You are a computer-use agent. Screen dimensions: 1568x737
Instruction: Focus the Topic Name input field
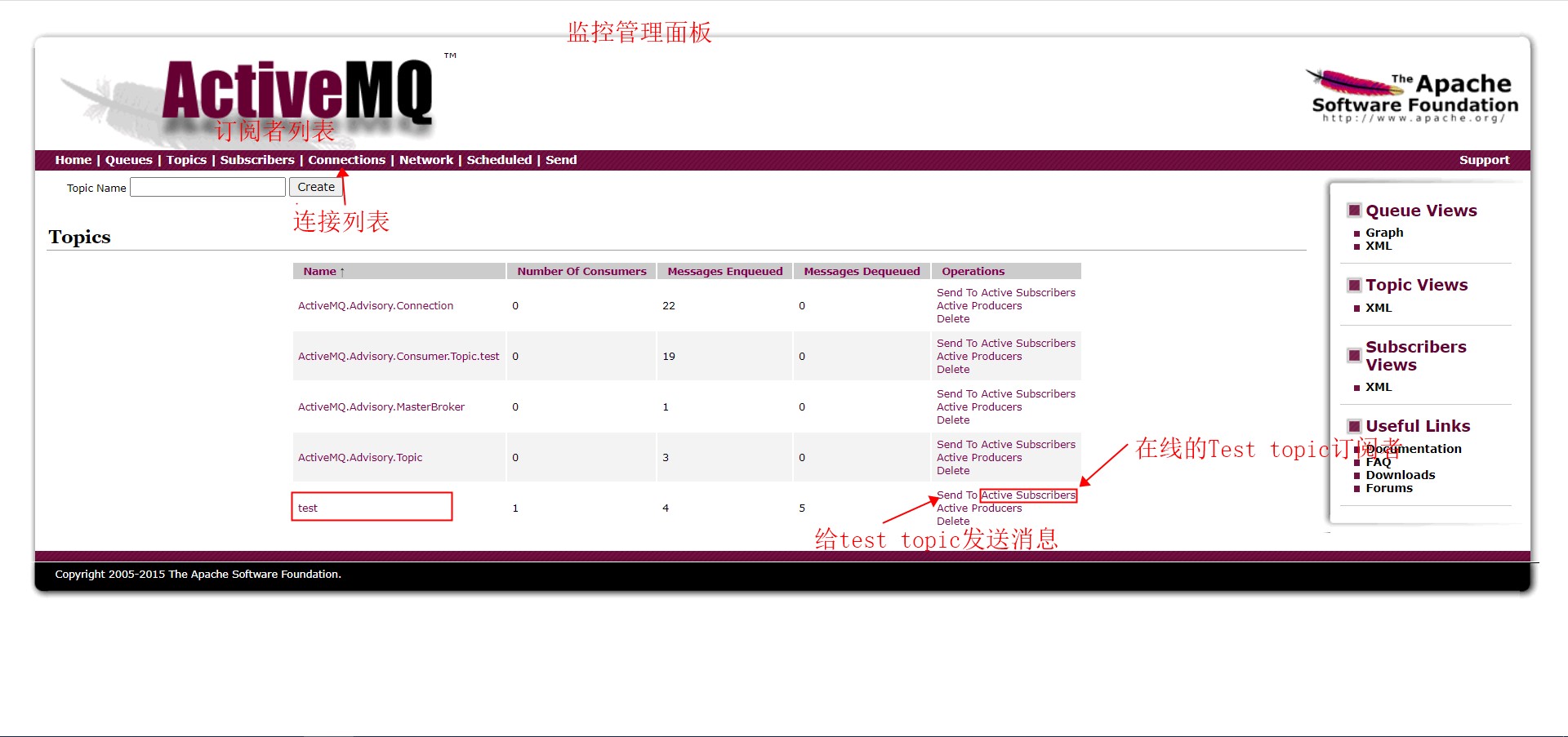[x=207, y=187]
